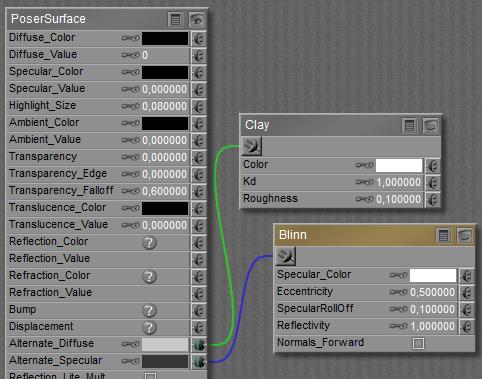
Task: Click the Blinn node options menu icon
Action: (443, 236)
